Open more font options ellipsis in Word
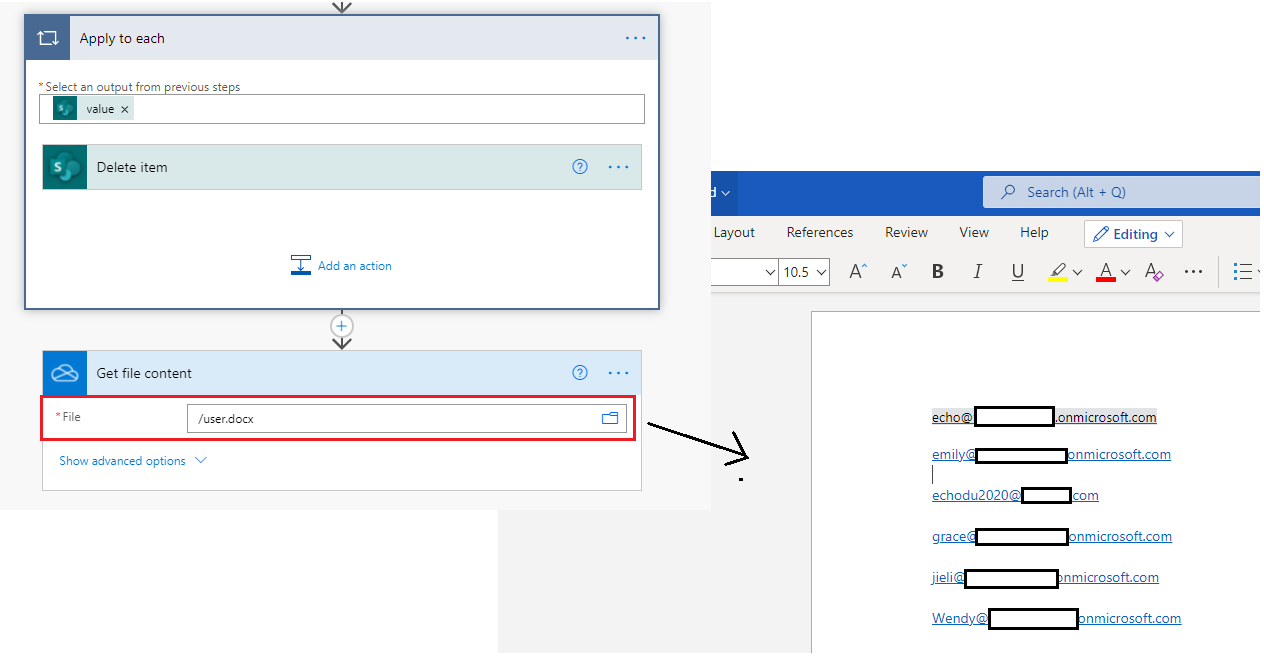Screen dimensions: 1264x665 pos(1193,271)
